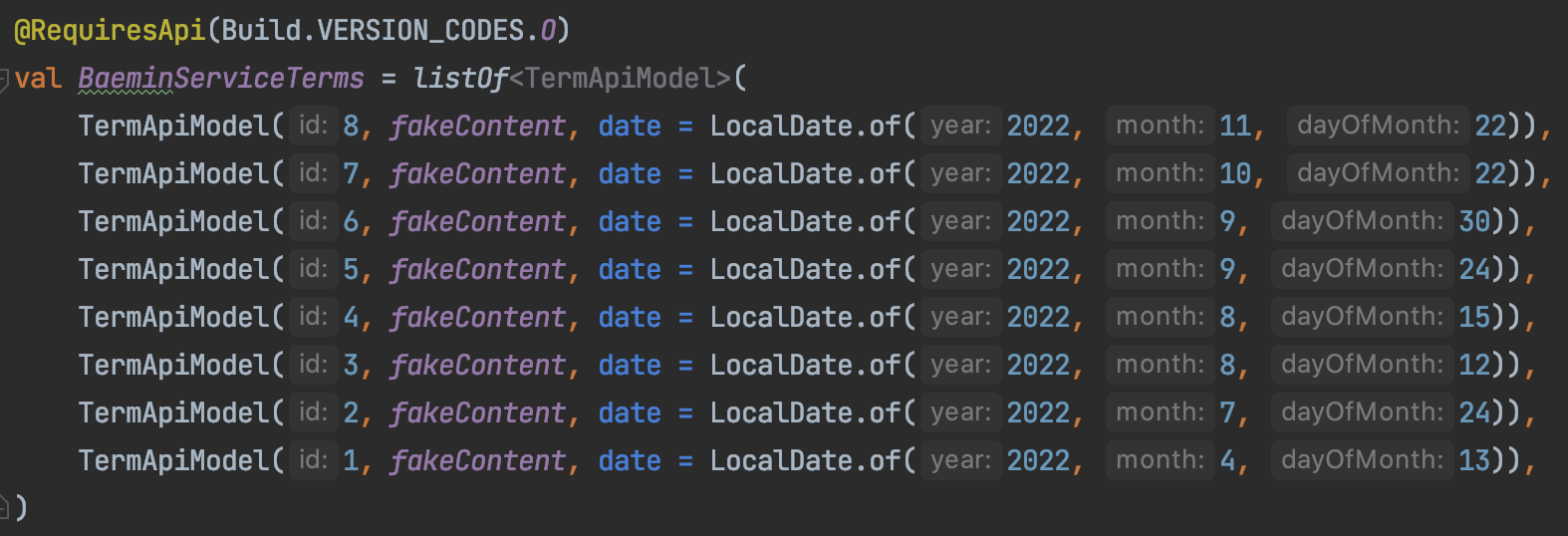Click dayOfMonth value 15
This screenshot has height=536, width=1568.
point(1474,318)
